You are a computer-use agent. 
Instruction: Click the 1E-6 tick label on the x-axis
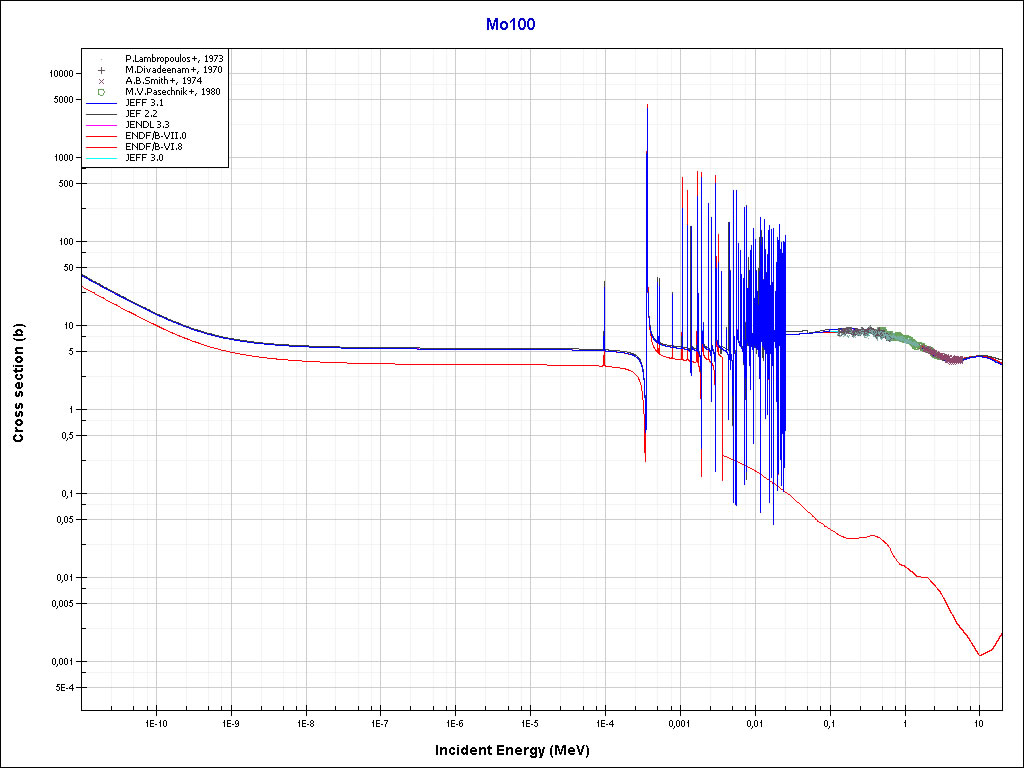[454, 722]
